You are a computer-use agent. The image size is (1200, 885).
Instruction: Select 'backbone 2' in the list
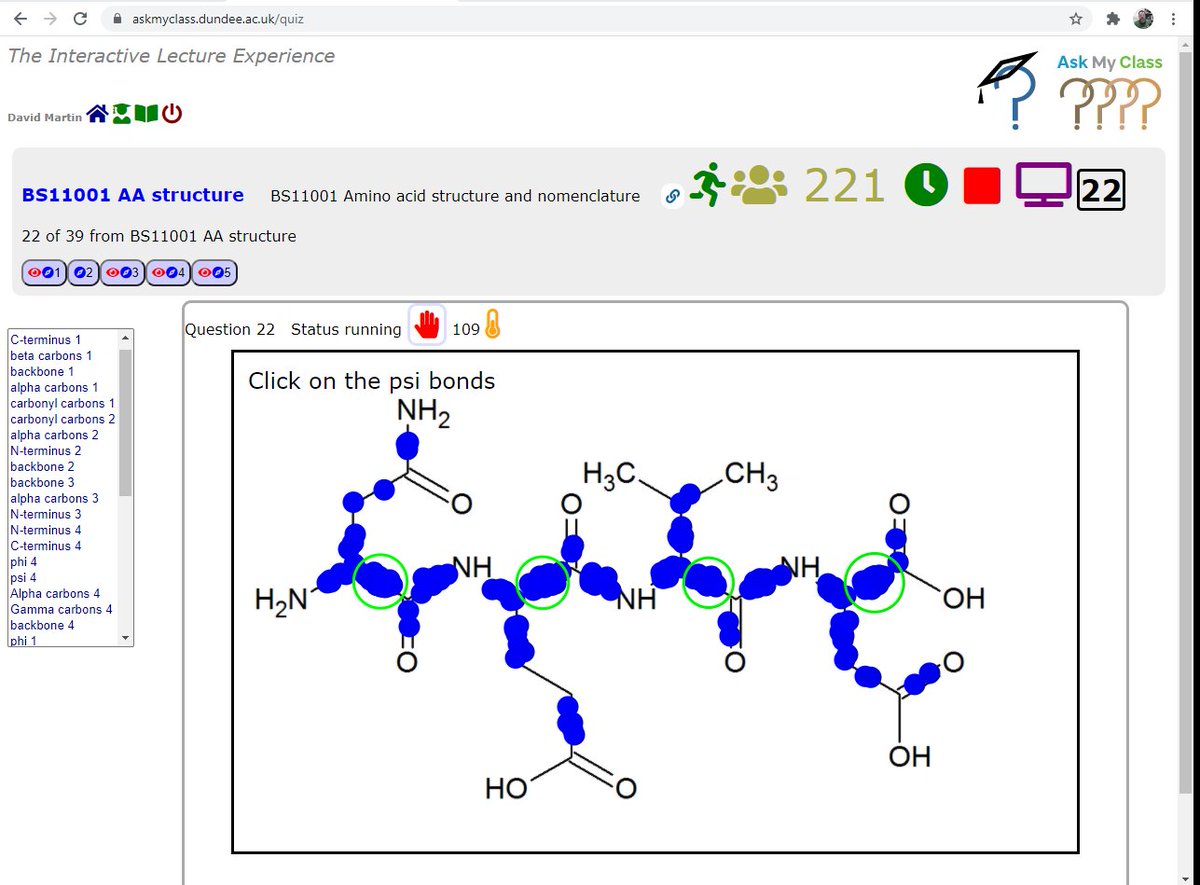[42, 467]
